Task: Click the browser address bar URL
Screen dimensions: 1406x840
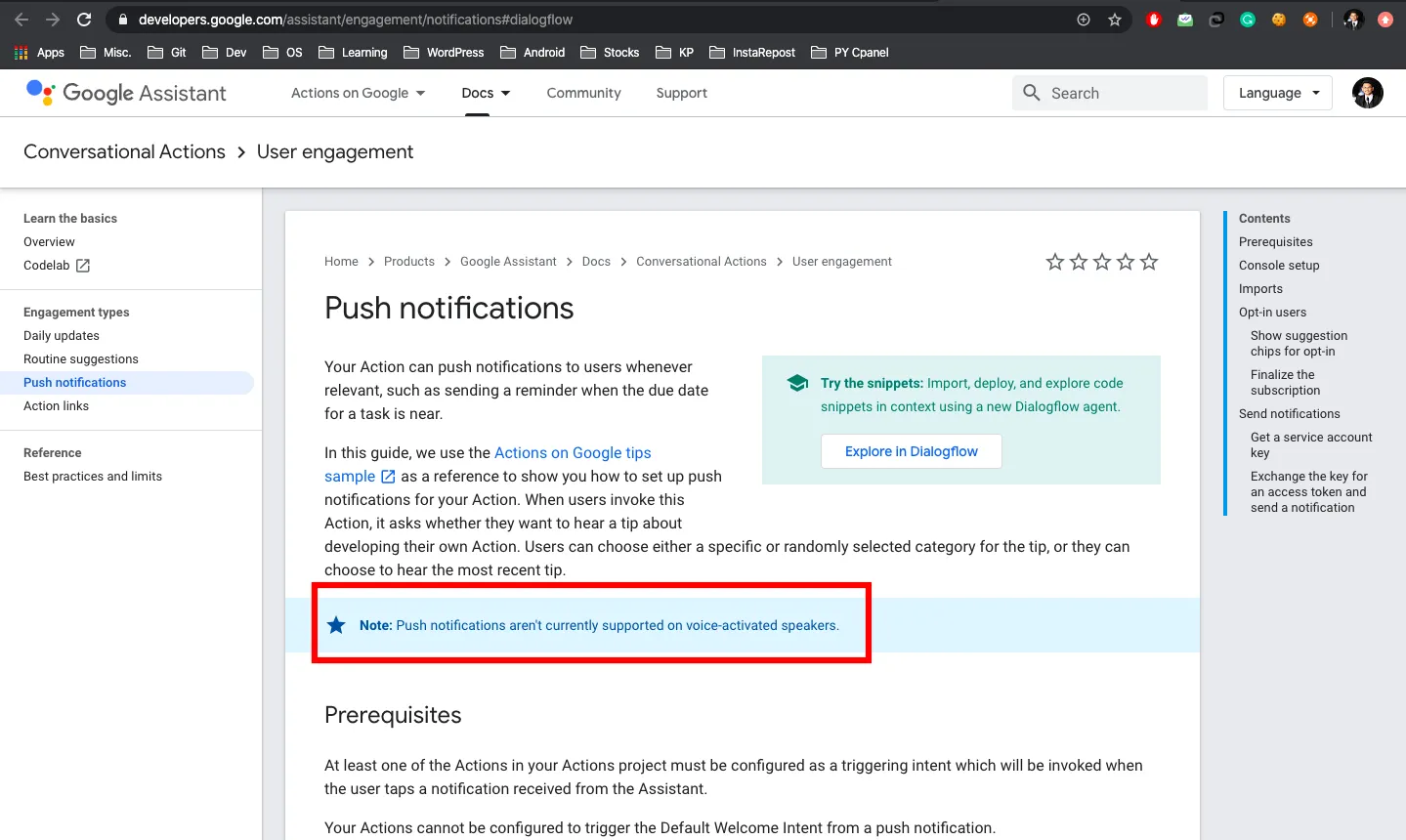Action: click(356, 20)
